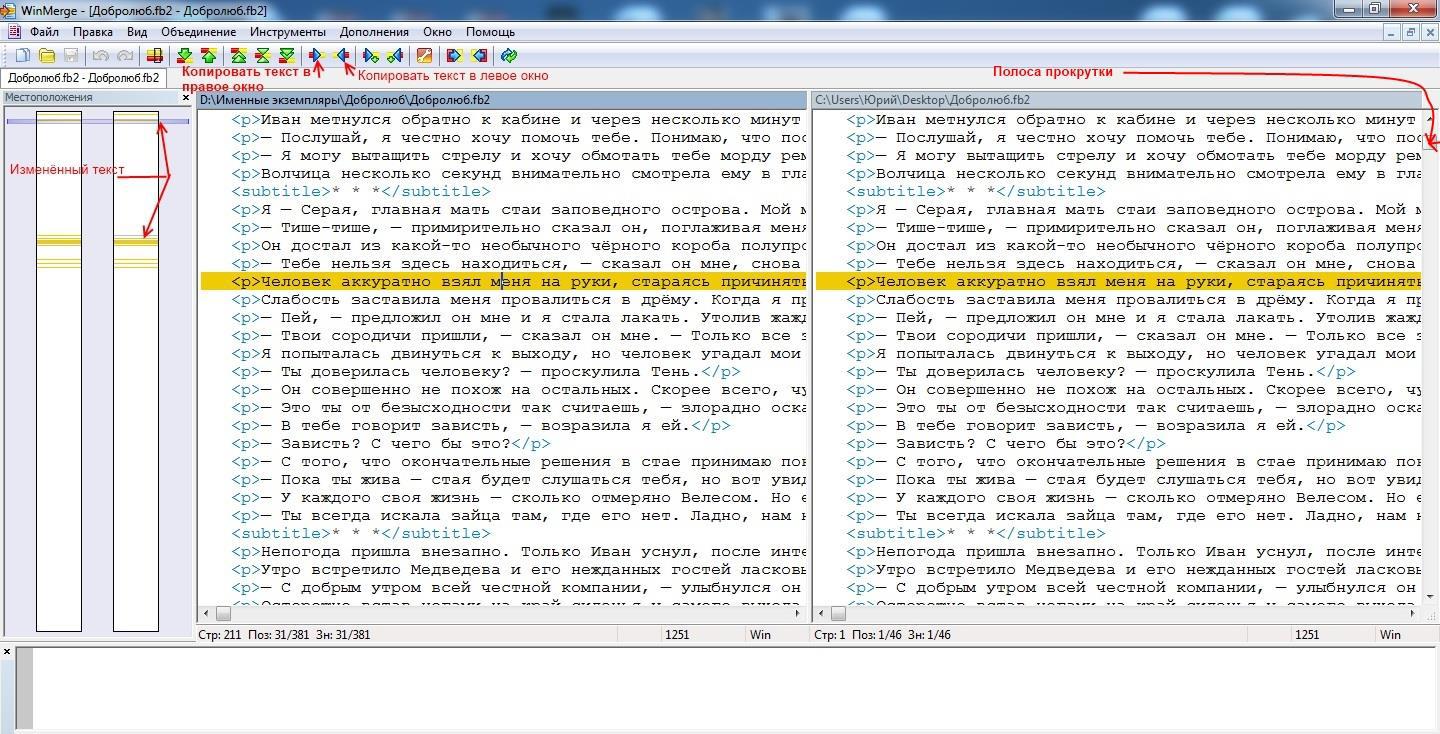Click the current difference toolbar icon
The height and width of the screenshot is (734, 1440).
(x=262, y=56)
